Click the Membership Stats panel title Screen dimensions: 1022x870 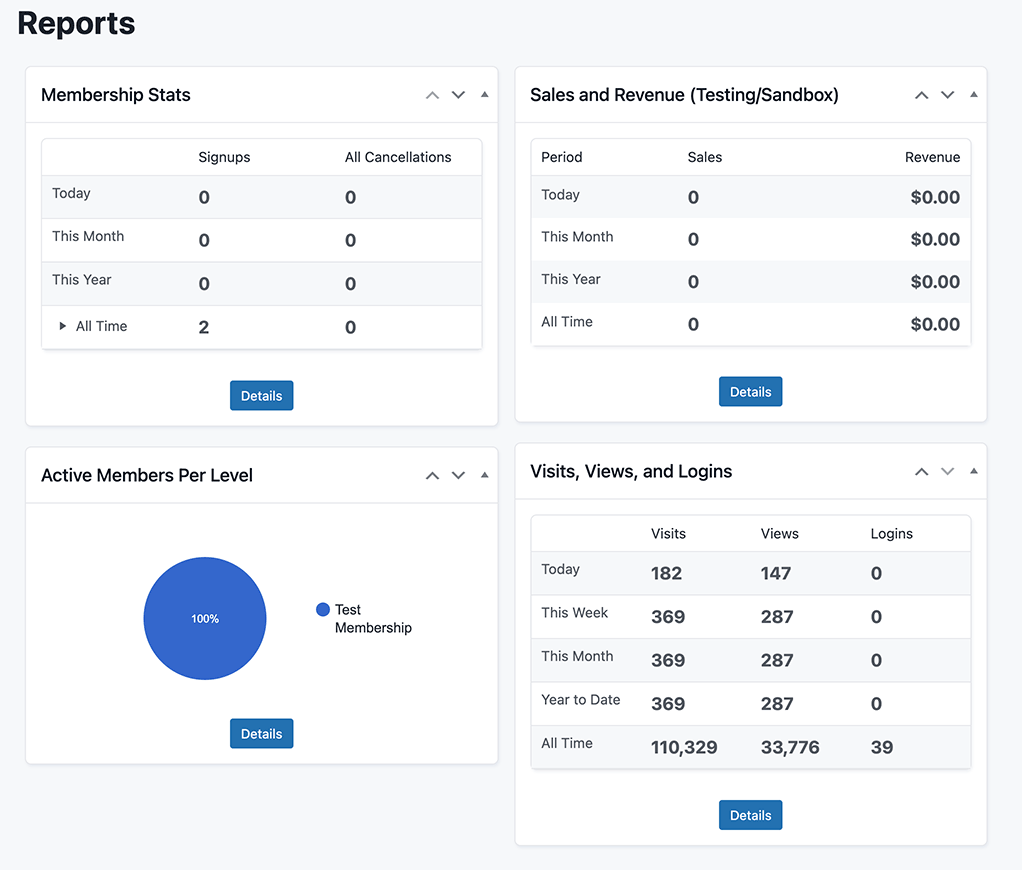click(116, 95)
